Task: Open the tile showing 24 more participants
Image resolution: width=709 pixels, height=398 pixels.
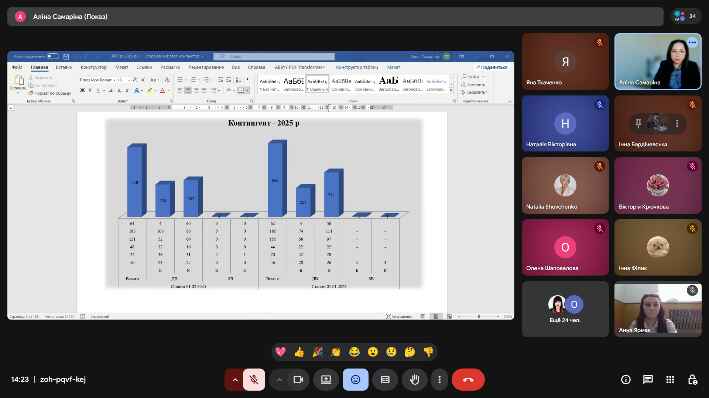Action: [565, 309]
